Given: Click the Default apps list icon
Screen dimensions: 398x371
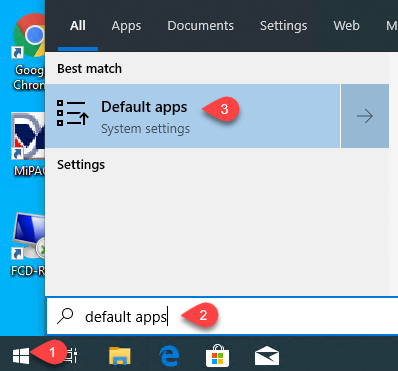Looking at the screenshot, I should [x=72, y=113].
